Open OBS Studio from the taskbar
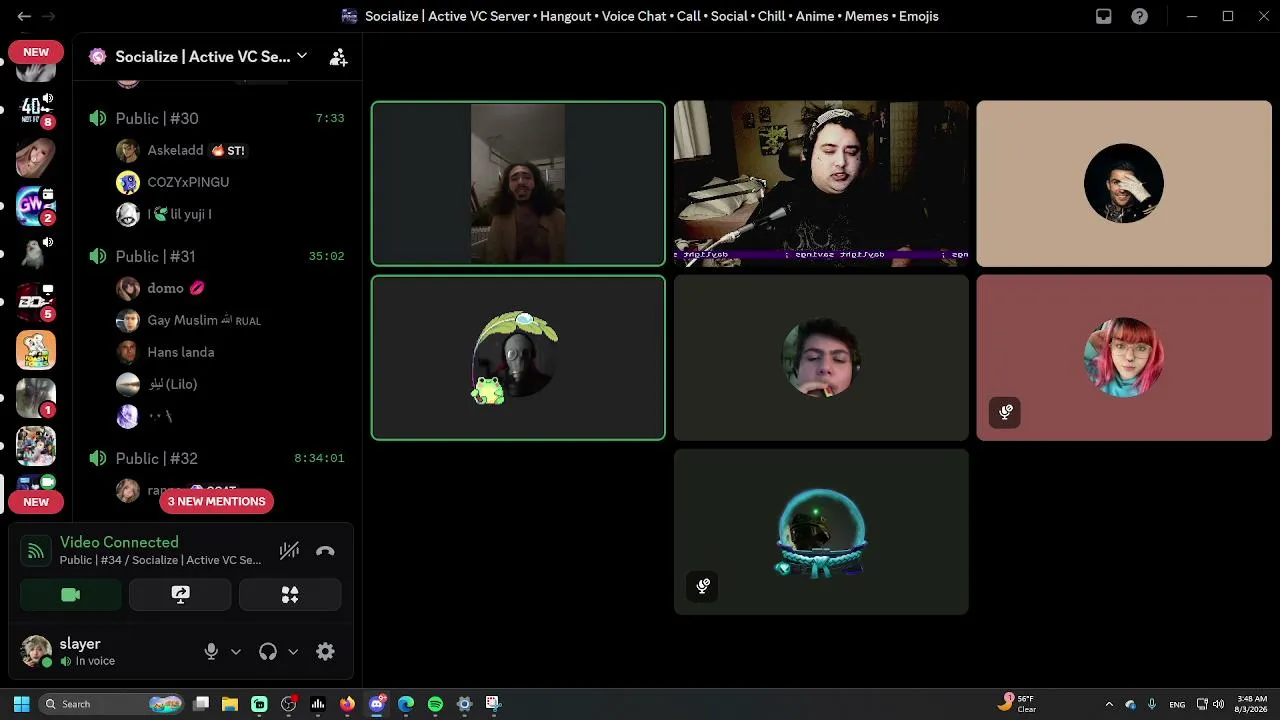This screenshot has height=720, width=1280. pos(289,704)
